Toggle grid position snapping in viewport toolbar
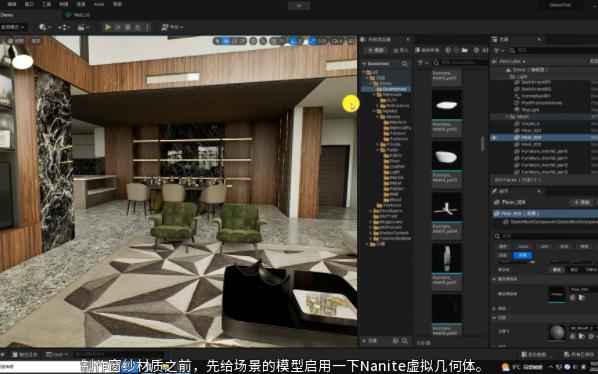The width and height of the screenshot is (598, 374). tap(273, 41)
